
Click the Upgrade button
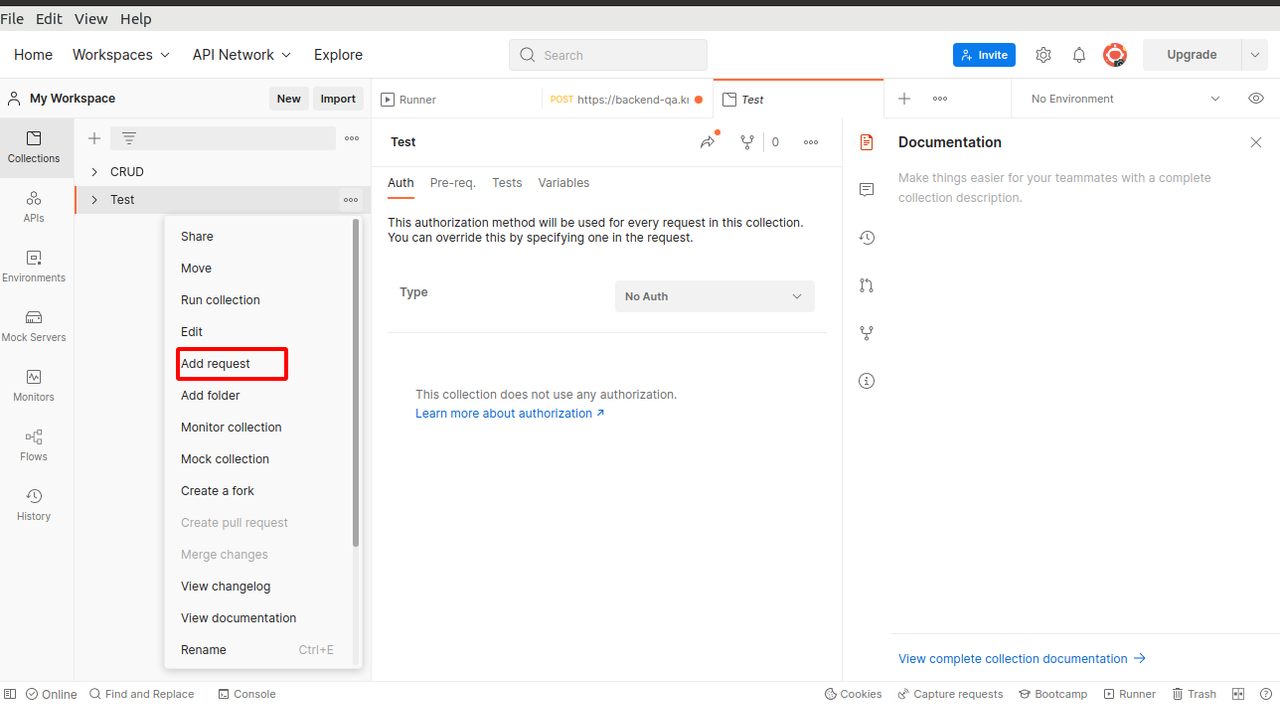(x=1192, y=55)
